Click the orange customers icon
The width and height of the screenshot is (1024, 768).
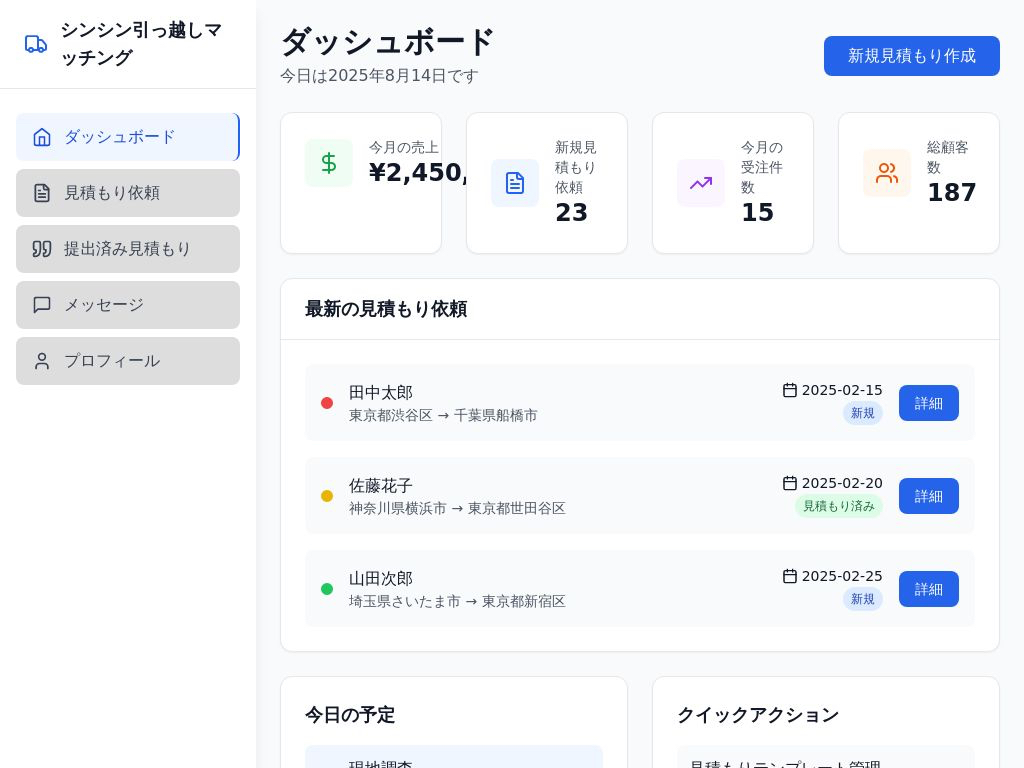coord(887,173)
